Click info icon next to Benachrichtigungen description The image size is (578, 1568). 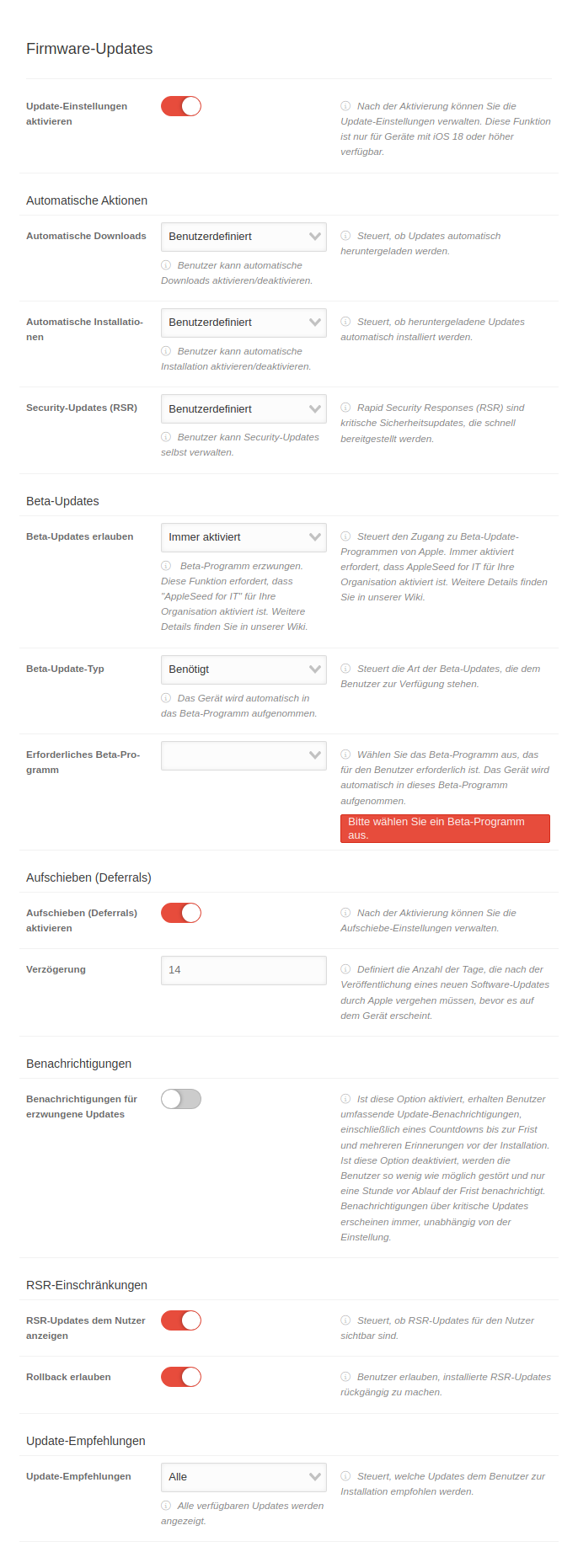(345, 1099)
